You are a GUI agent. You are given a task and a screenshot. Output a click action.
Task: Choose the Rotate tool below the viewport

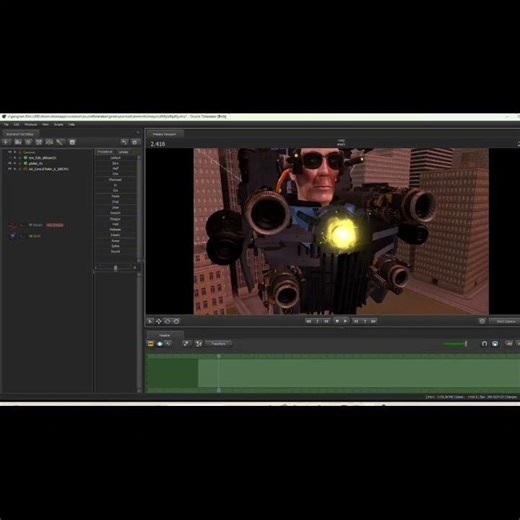point(167,321)
